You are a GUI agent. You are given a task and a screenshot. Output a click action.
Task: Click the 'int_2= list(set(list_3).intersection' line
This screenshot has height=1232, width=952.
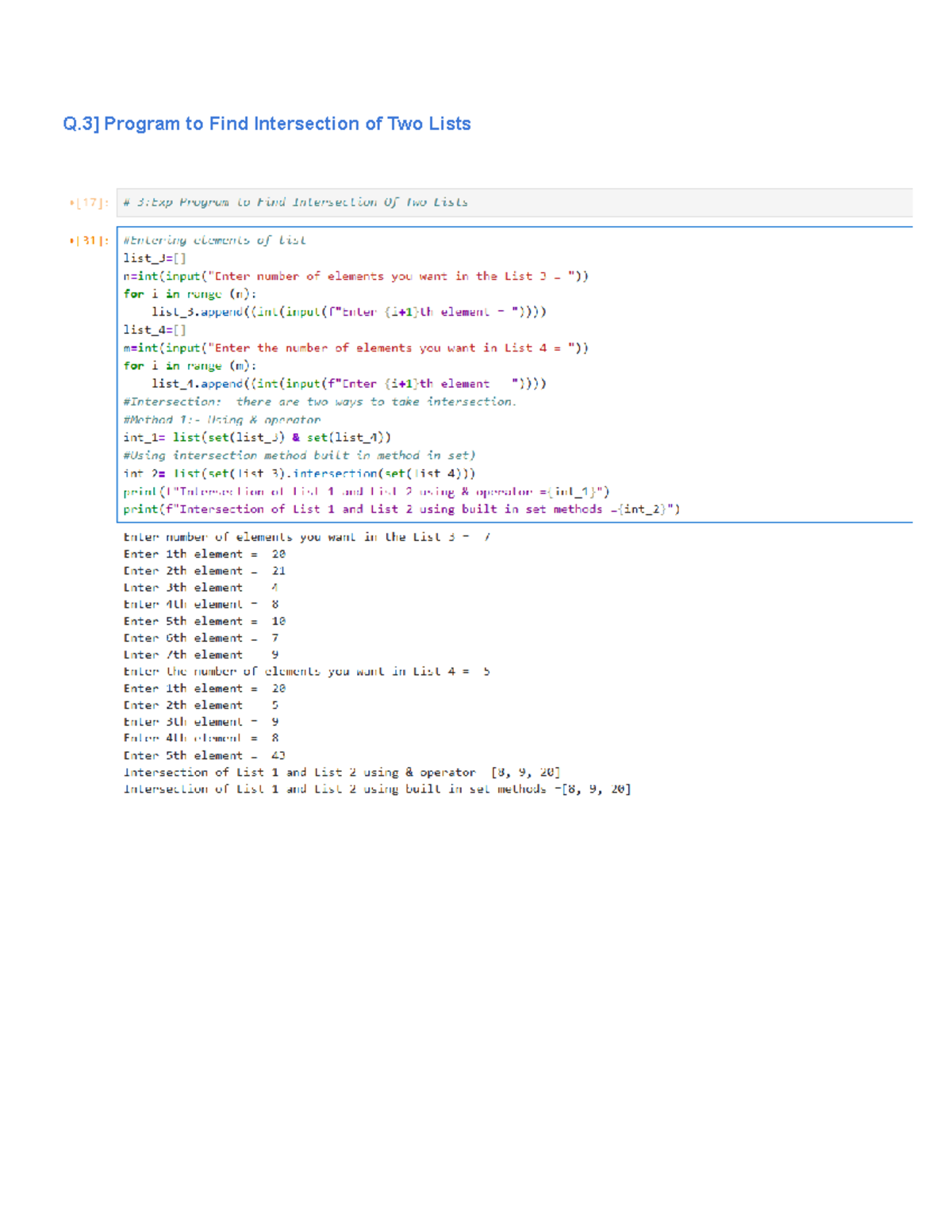[299, 474]
